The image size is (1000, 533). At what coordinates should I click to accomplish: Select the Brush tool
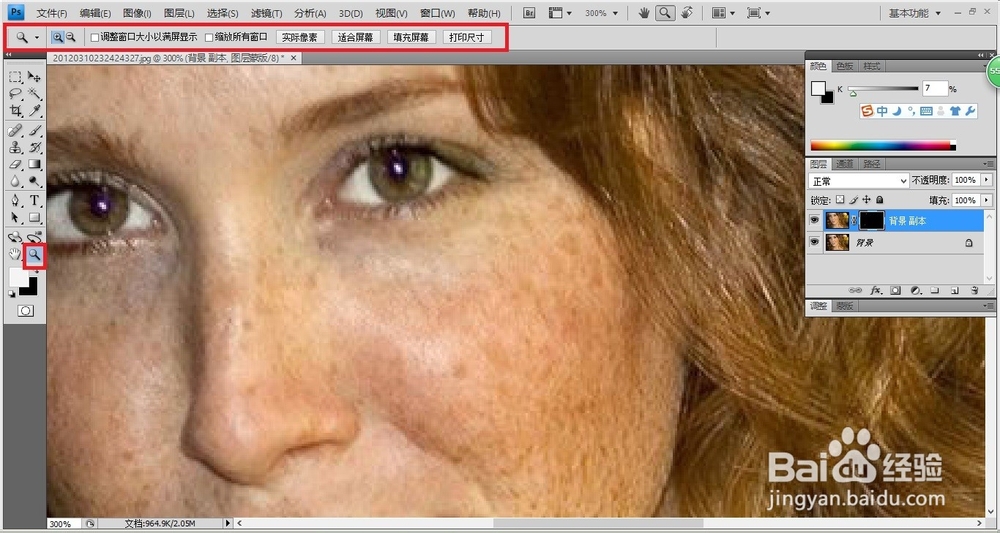[x=34, y=131]
